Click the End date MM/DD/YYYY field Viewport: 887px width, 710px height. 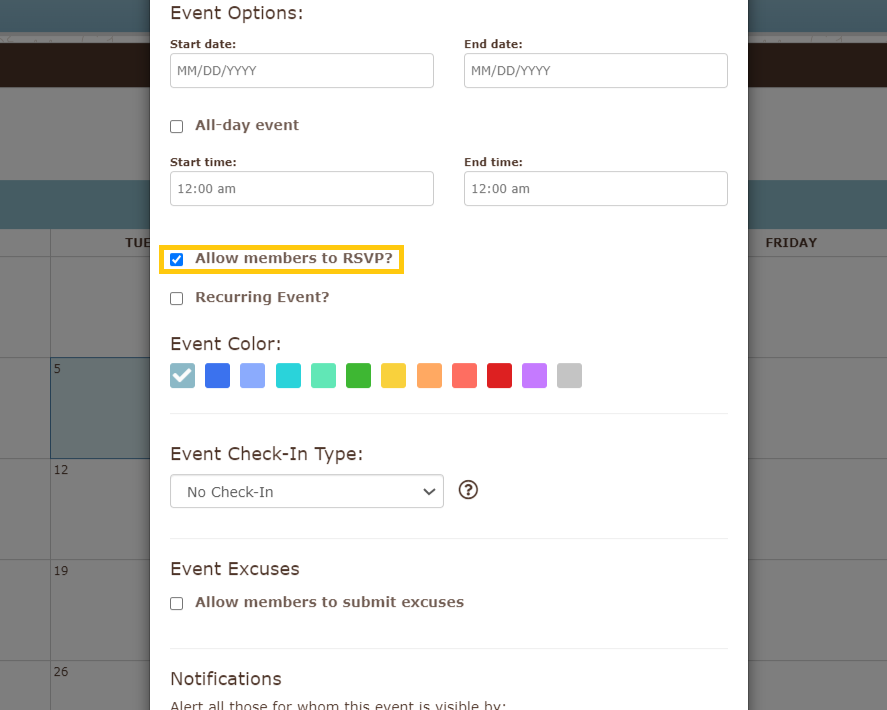pos(595,70)
